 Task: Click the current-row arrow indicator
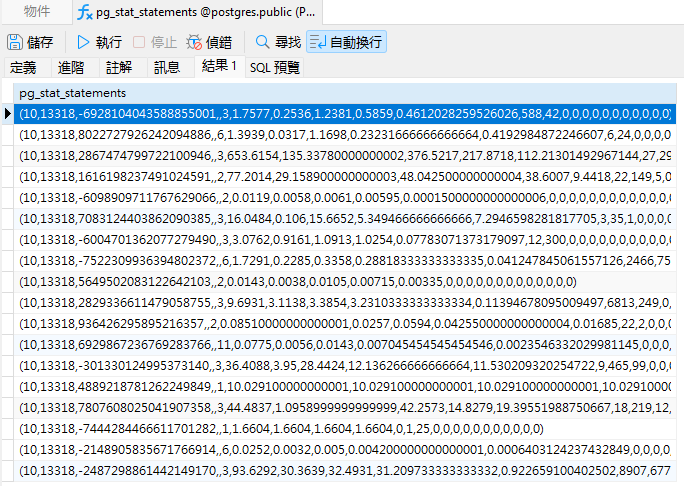tap(8, 113)
